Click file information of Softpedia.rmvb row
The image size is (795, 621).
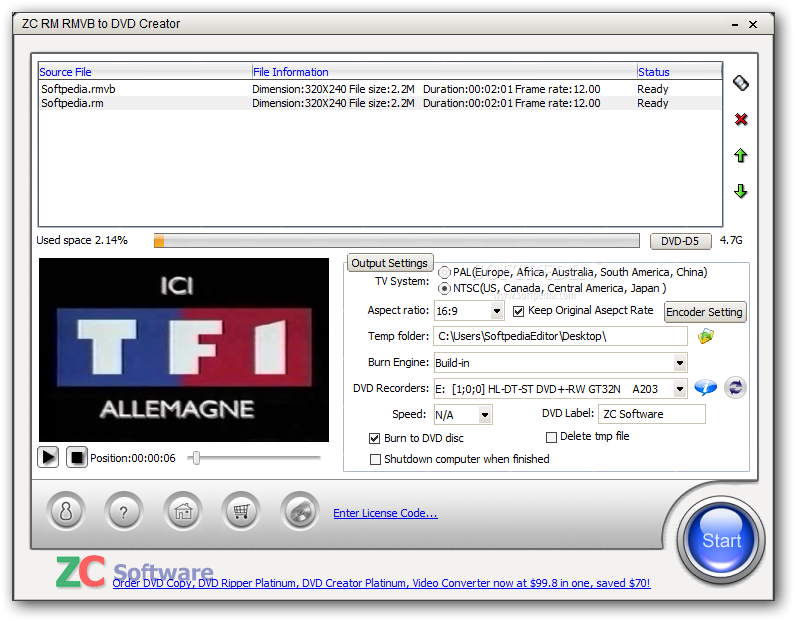tap(426, 89)
